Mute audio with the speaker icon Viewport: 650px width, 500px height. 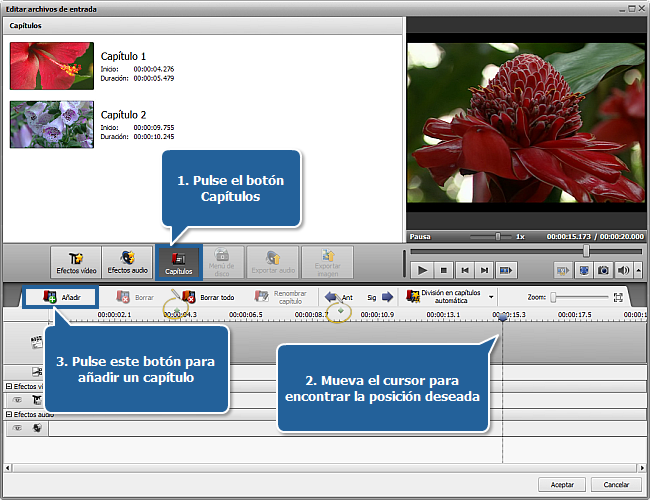[x=624, y=270]
